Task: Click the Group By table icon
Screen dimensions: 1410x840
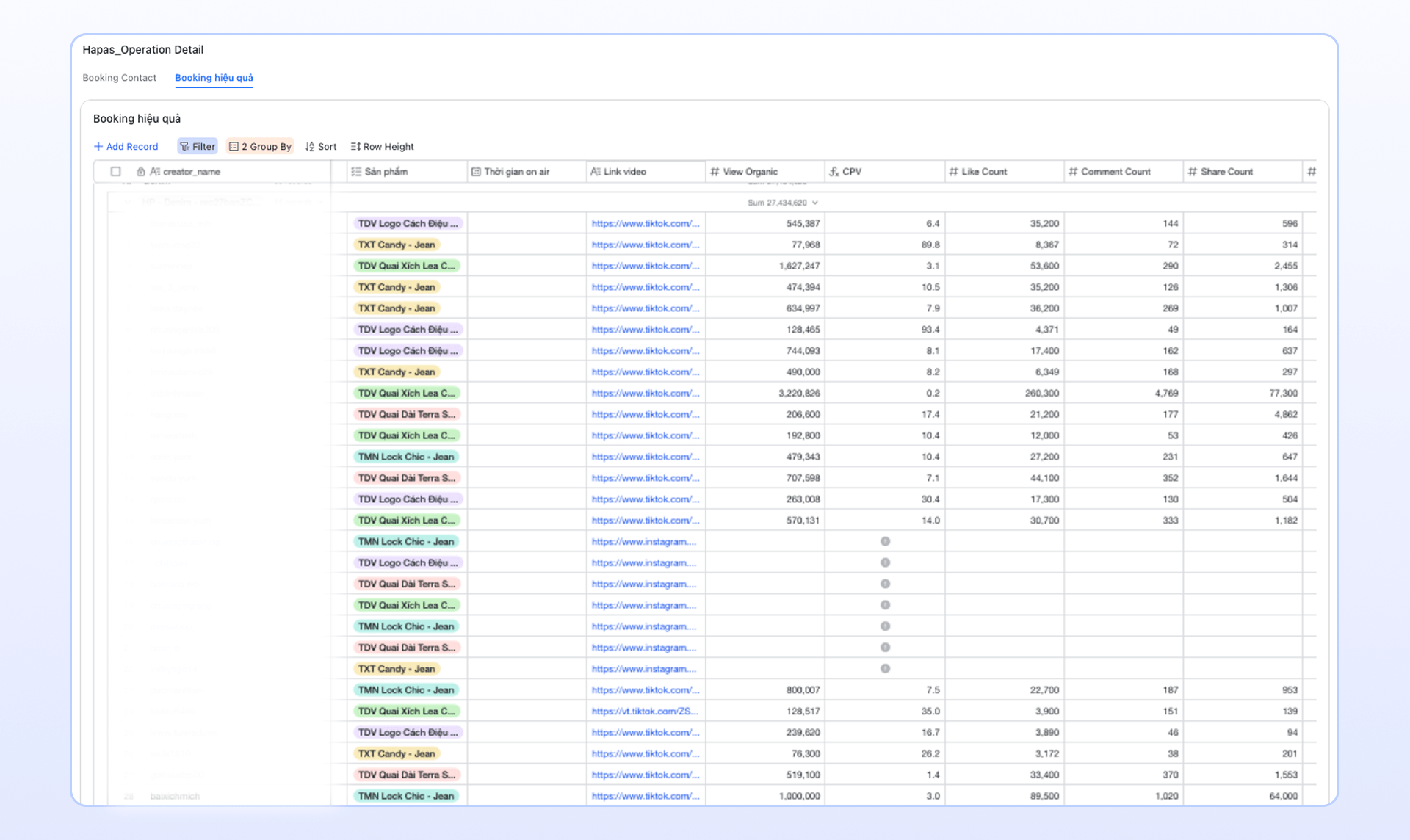Action: [234, 147]
